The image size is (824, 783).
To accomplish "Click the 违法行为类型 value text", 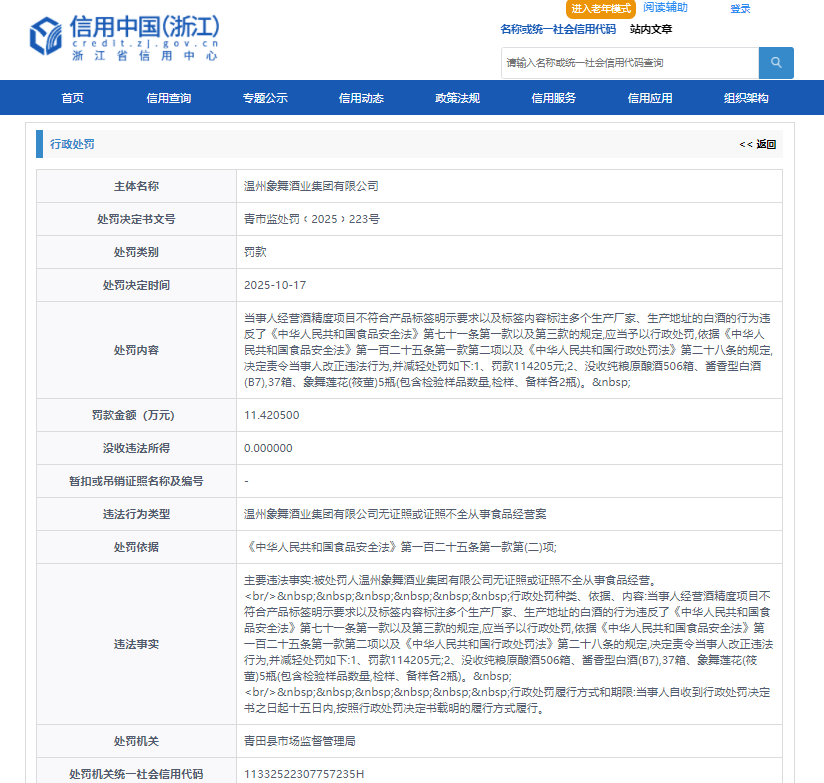I will point(395,514).
